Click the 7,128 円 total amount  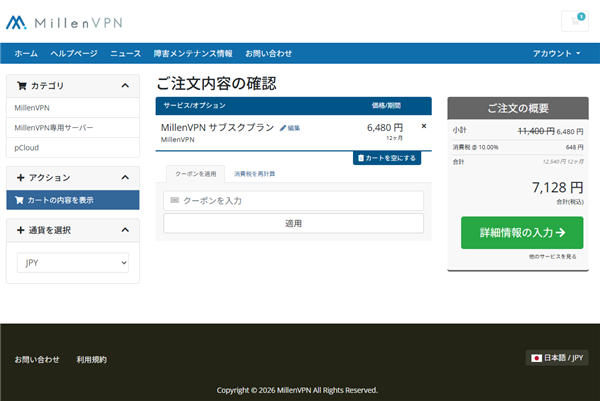pos(558,187)
